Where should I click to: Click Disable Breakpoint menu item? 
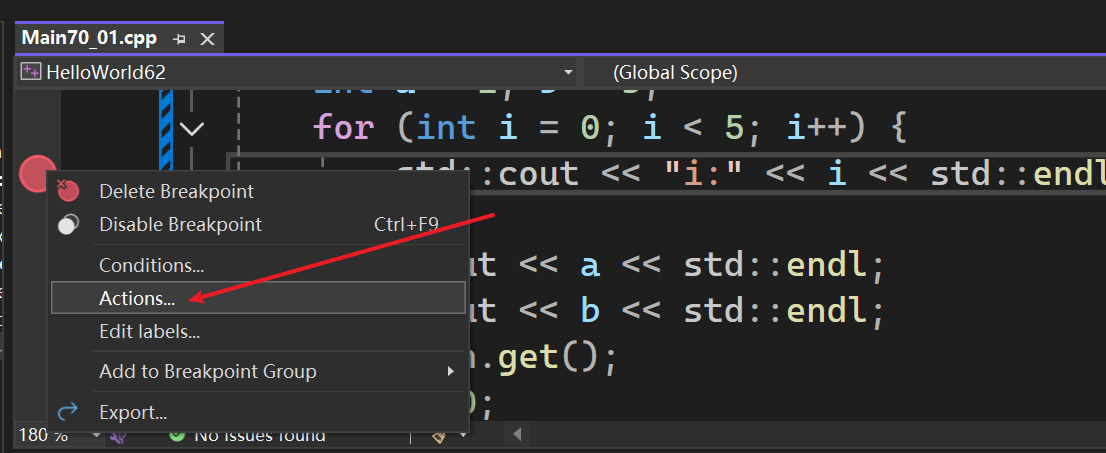point(180,225)
